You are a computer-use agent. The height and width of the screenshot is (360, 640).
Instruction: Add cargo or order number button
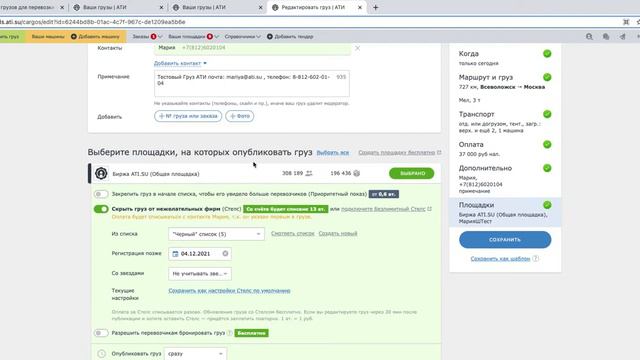188,116
